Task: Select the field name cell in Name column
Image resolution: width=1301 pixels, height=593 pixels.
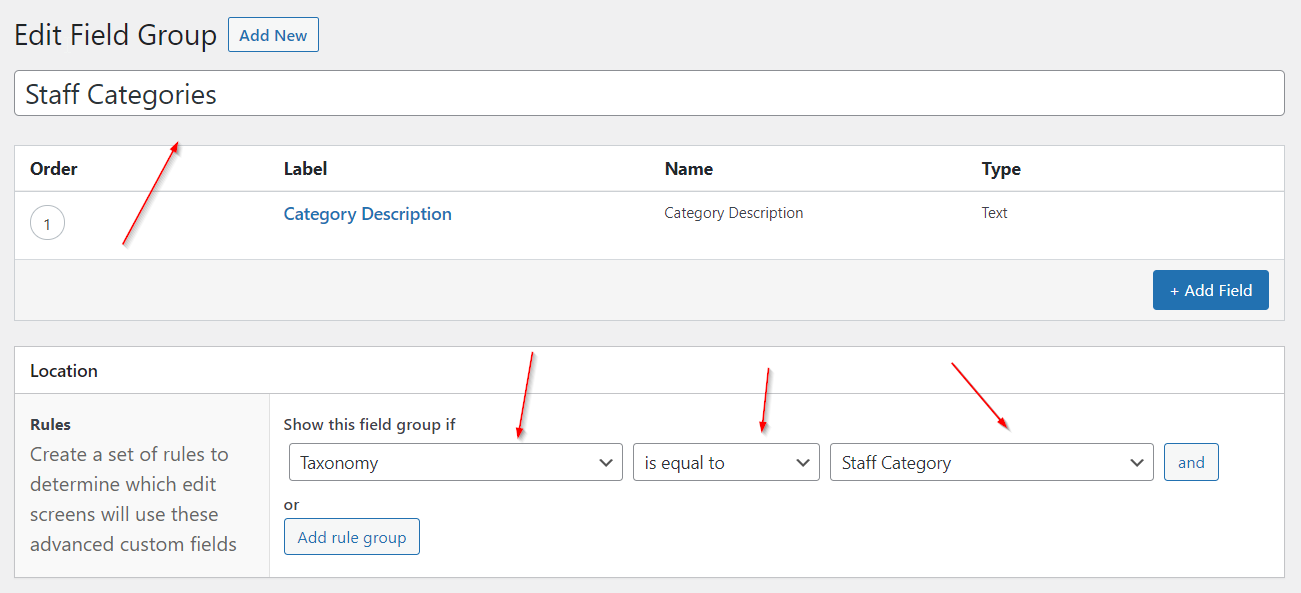Action: [x=733, y=213]
